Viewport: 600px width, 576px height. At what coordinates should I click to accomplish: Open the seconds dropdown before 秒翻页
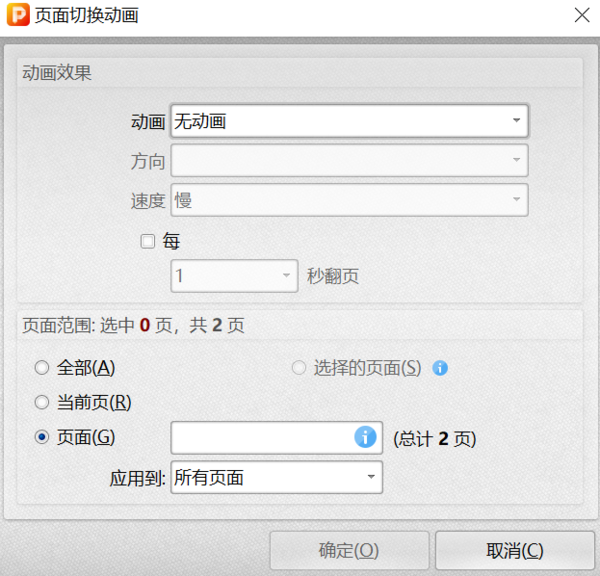point(234,276)
